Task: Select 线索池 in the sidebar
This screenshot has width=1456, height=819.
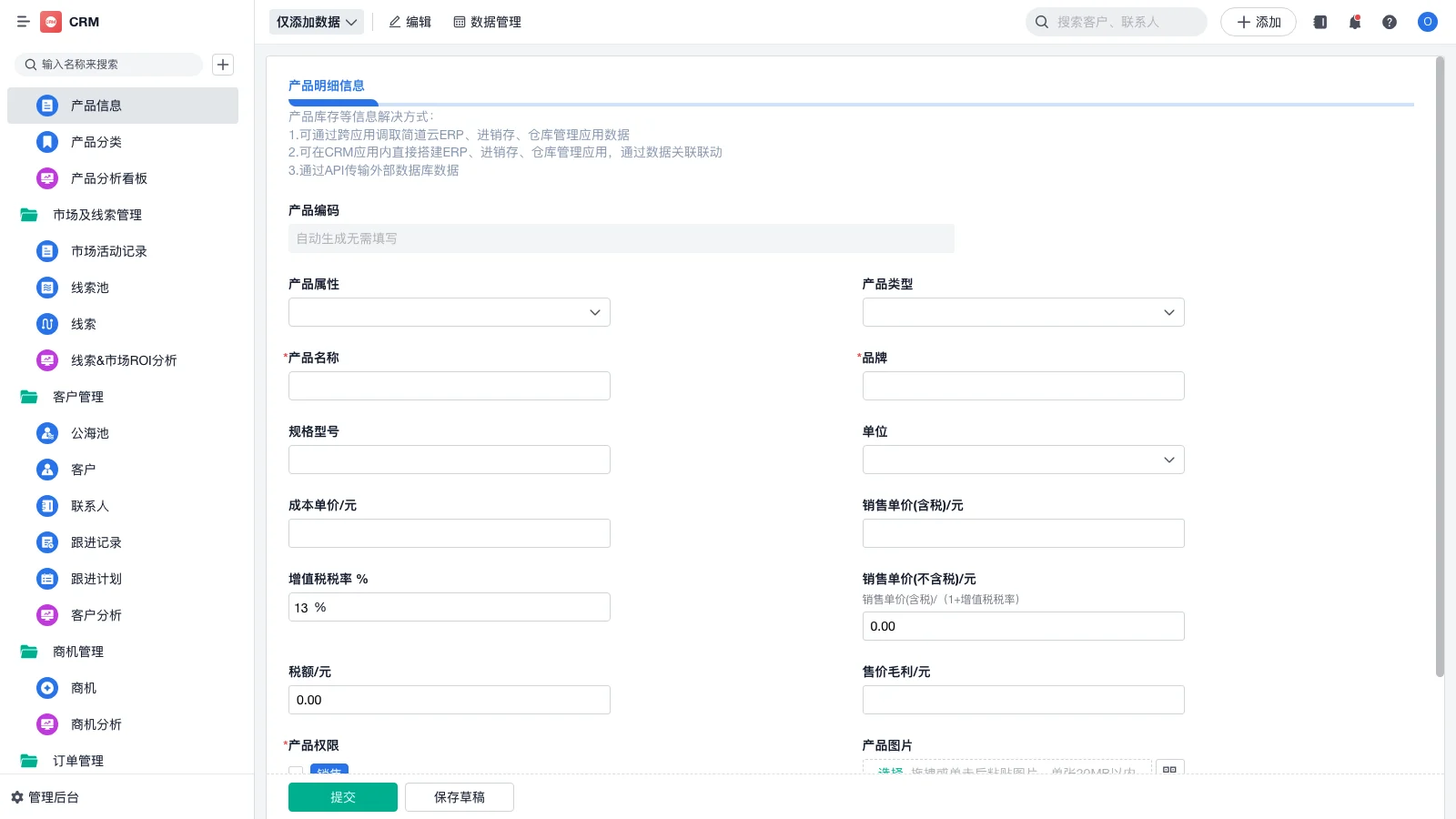Action: (x=90, y=288)
